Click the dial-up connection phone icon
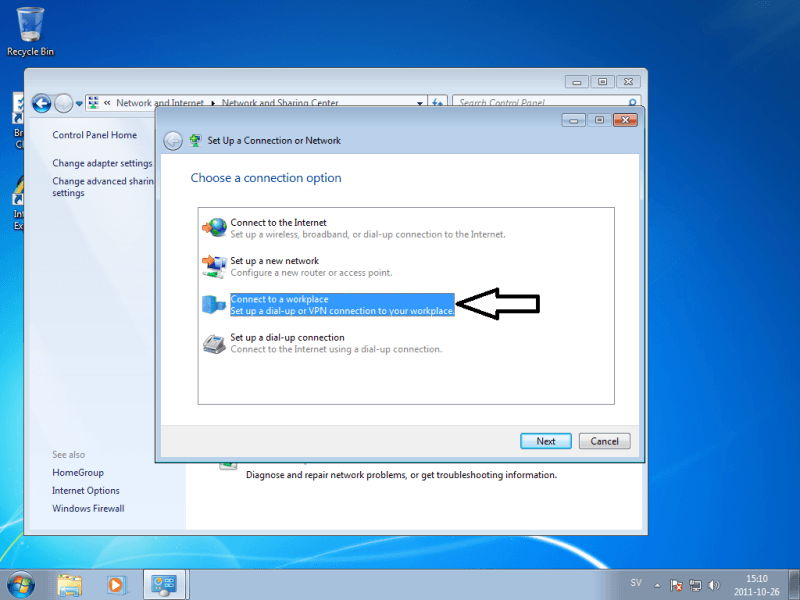 coord(214,343)
